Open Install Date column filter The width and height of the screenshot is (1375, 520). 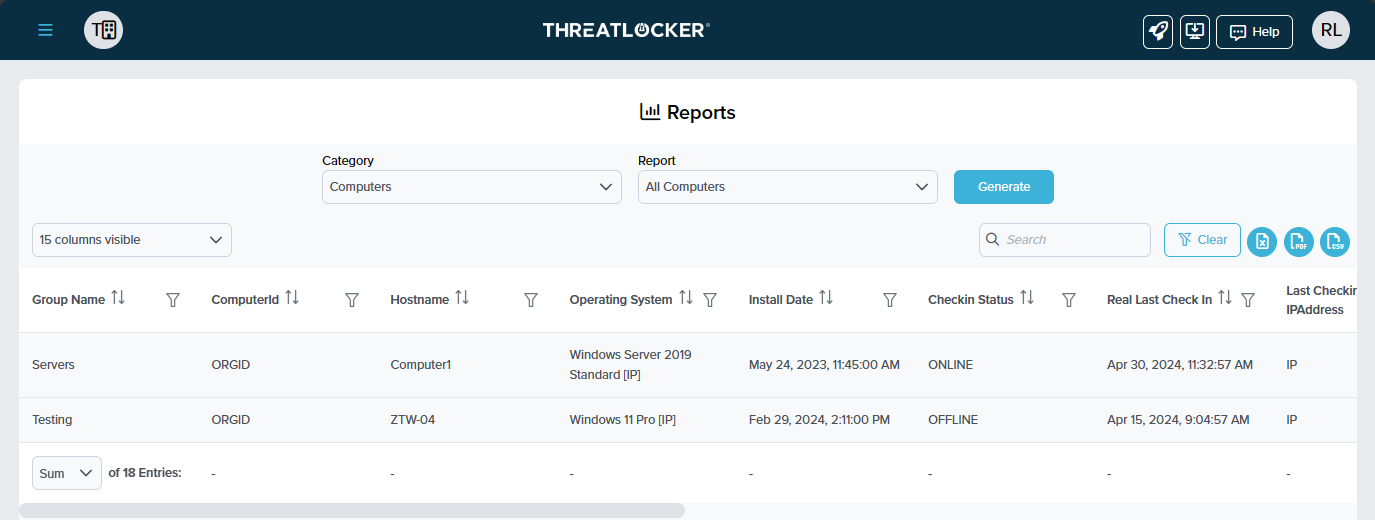890,300
